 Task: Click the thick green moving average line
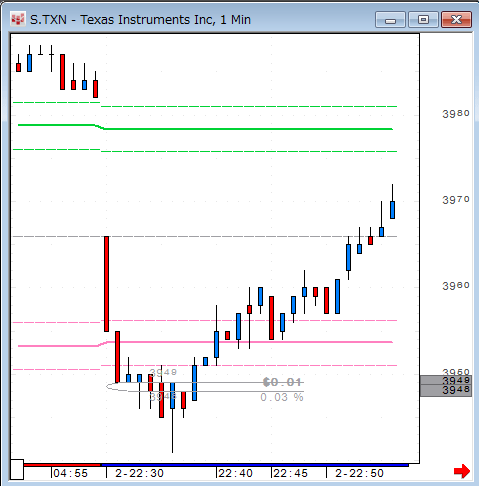pos(205,128)
